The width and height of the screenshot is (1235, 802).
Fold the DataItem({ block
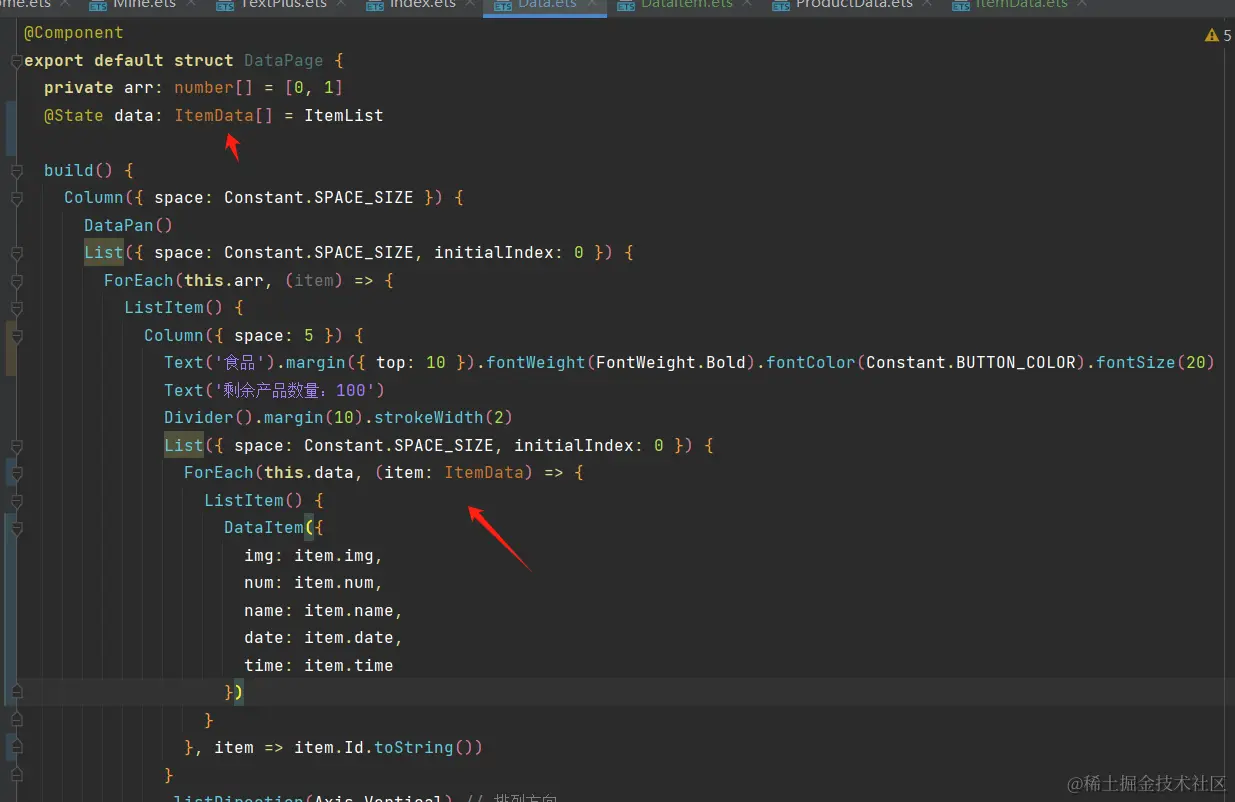[x=15, y=528]
